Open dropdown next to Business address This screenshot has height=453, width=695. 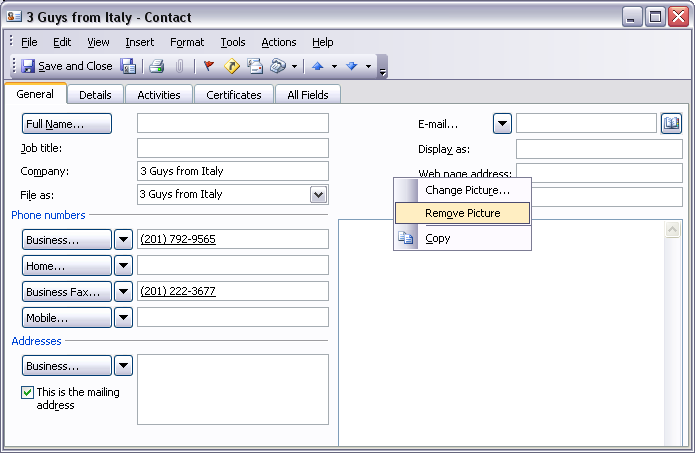(x=123, y=366)
